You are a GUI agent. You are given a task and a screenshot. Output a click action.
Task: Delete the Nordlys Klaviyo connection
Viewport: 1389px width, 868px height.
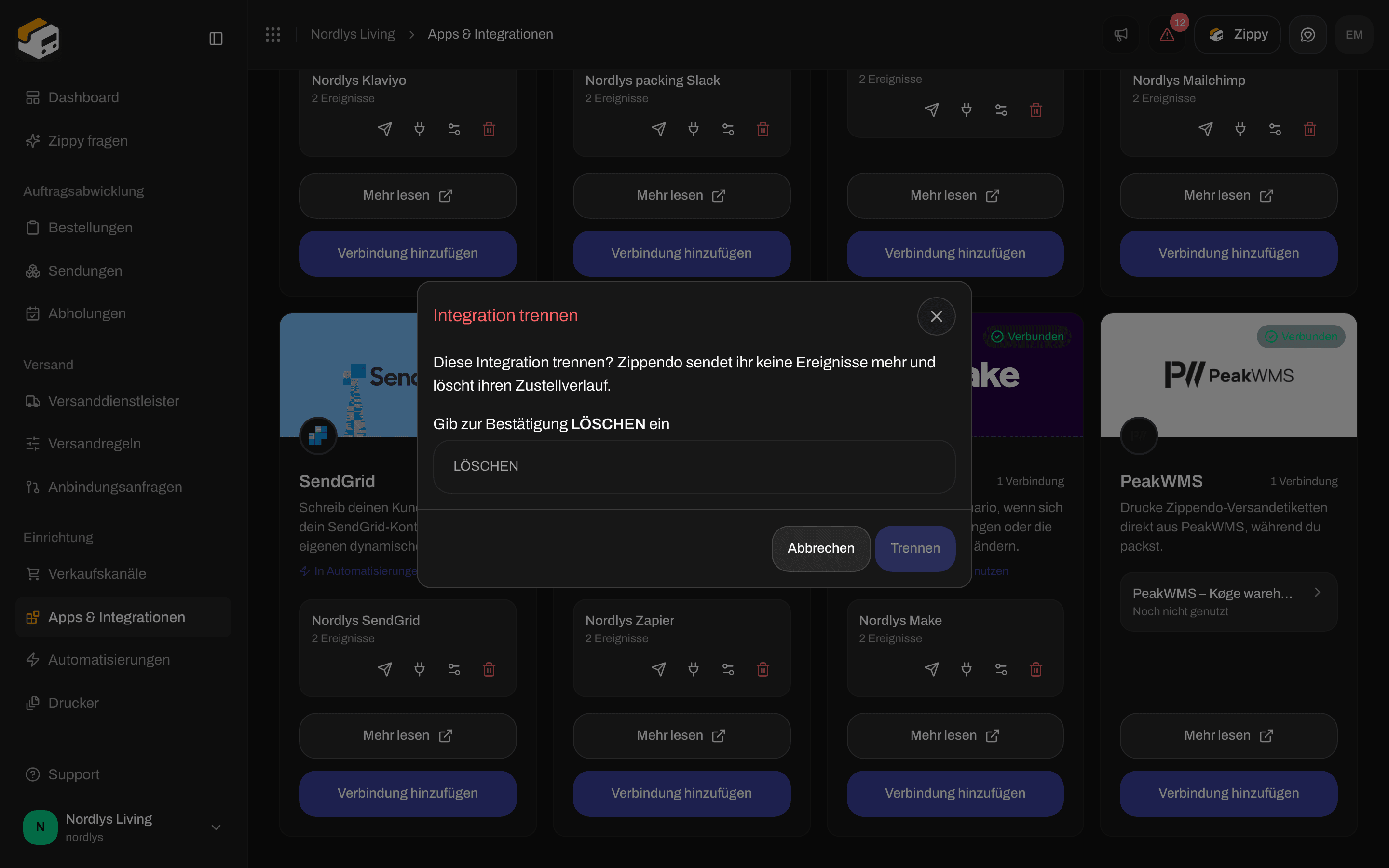pyautogui.click(x=489, y=129)
